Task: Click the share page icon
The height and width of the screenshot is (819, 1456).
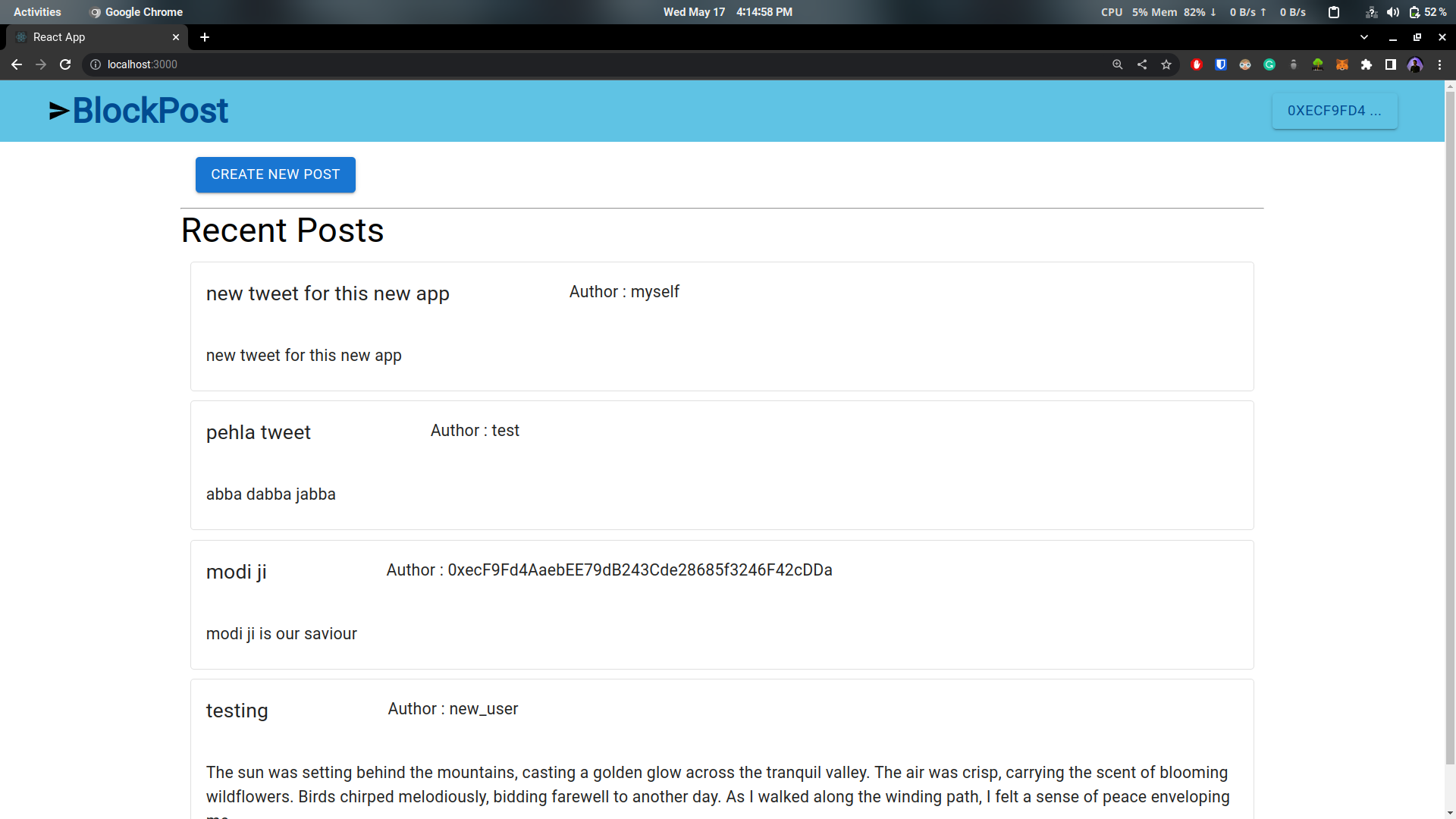Action: 1141,65
